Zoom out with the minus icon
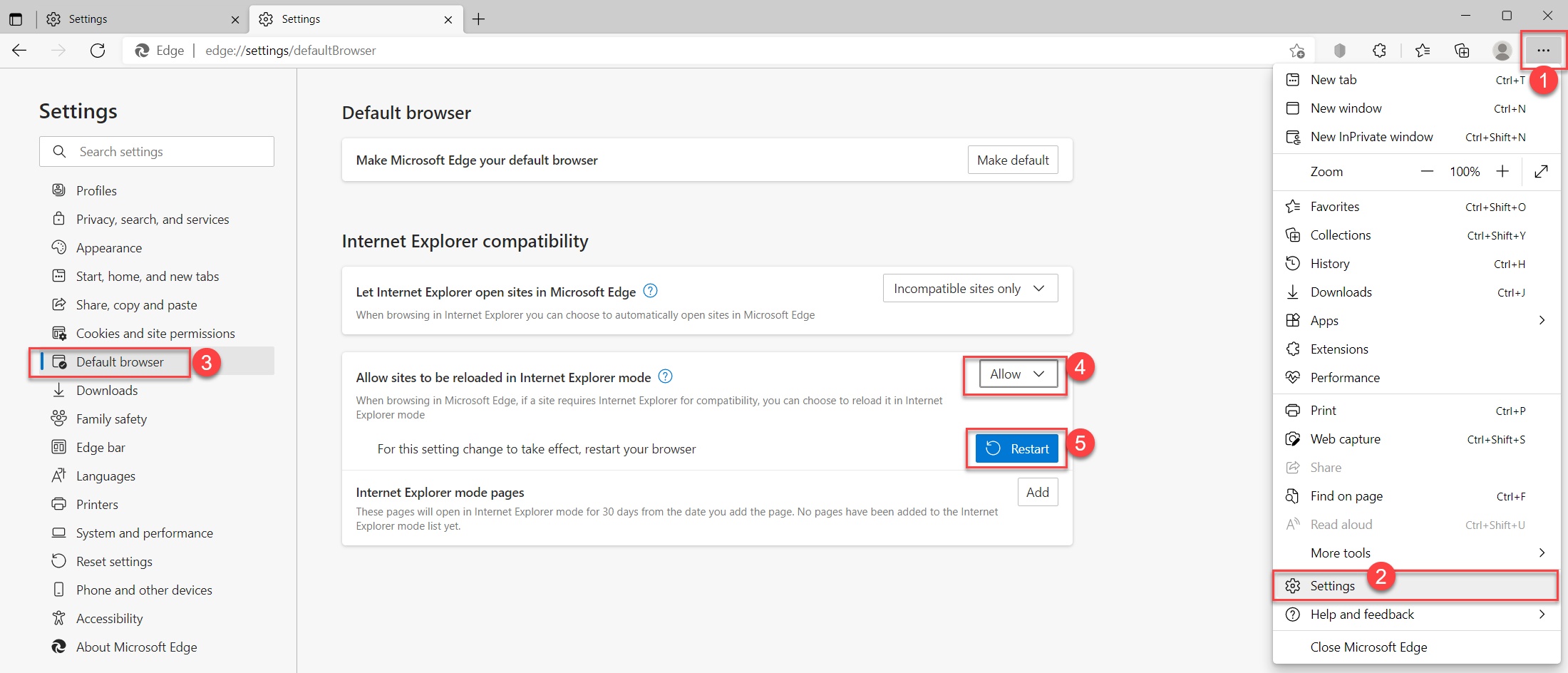Image resolution: width=1568 pixels, height=673 pixels. tap(1427, 172)
